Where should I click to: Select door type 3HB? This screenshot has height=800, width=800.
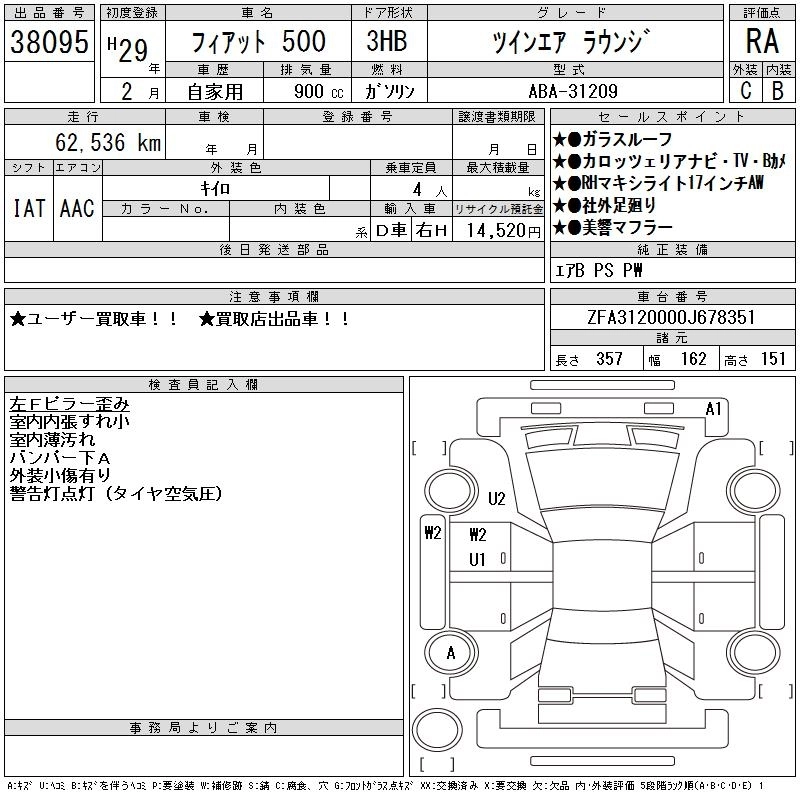[387, 41]
